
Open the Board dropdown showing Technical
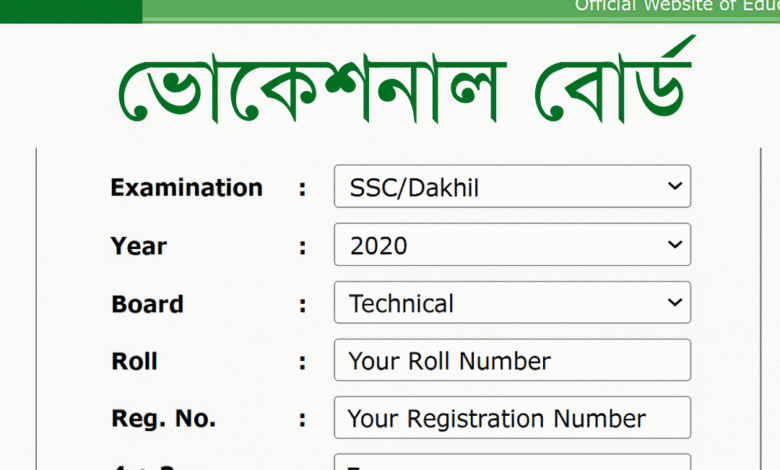click(x=512, y=302)
